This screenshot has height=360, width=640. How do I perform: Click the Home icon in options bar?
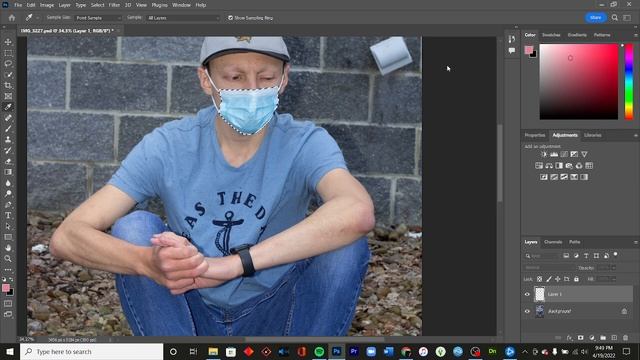[12, 18]
